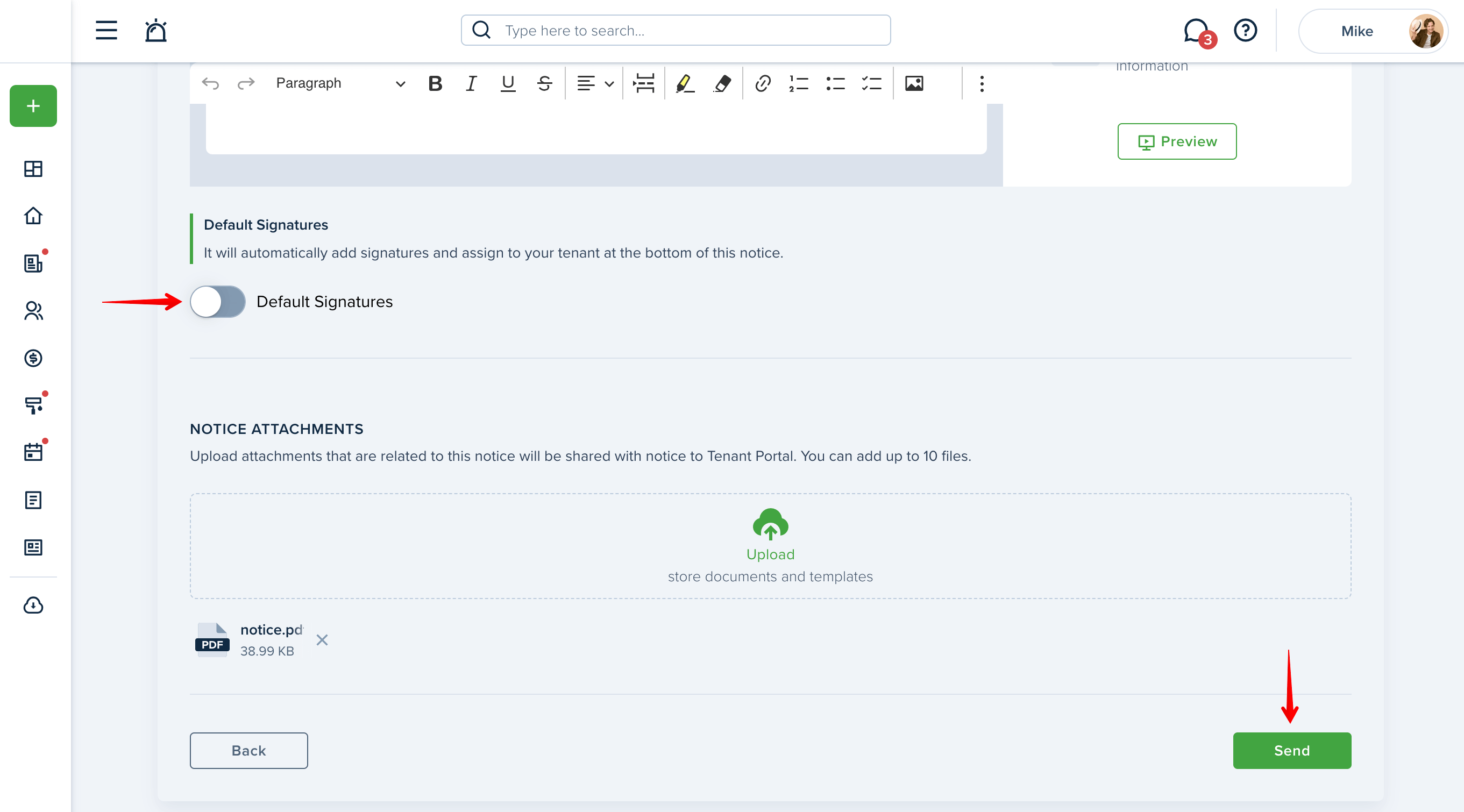This screenshot has height=812, width=1464.
Task: Redo the last editor change
Action: click(246, 83)
